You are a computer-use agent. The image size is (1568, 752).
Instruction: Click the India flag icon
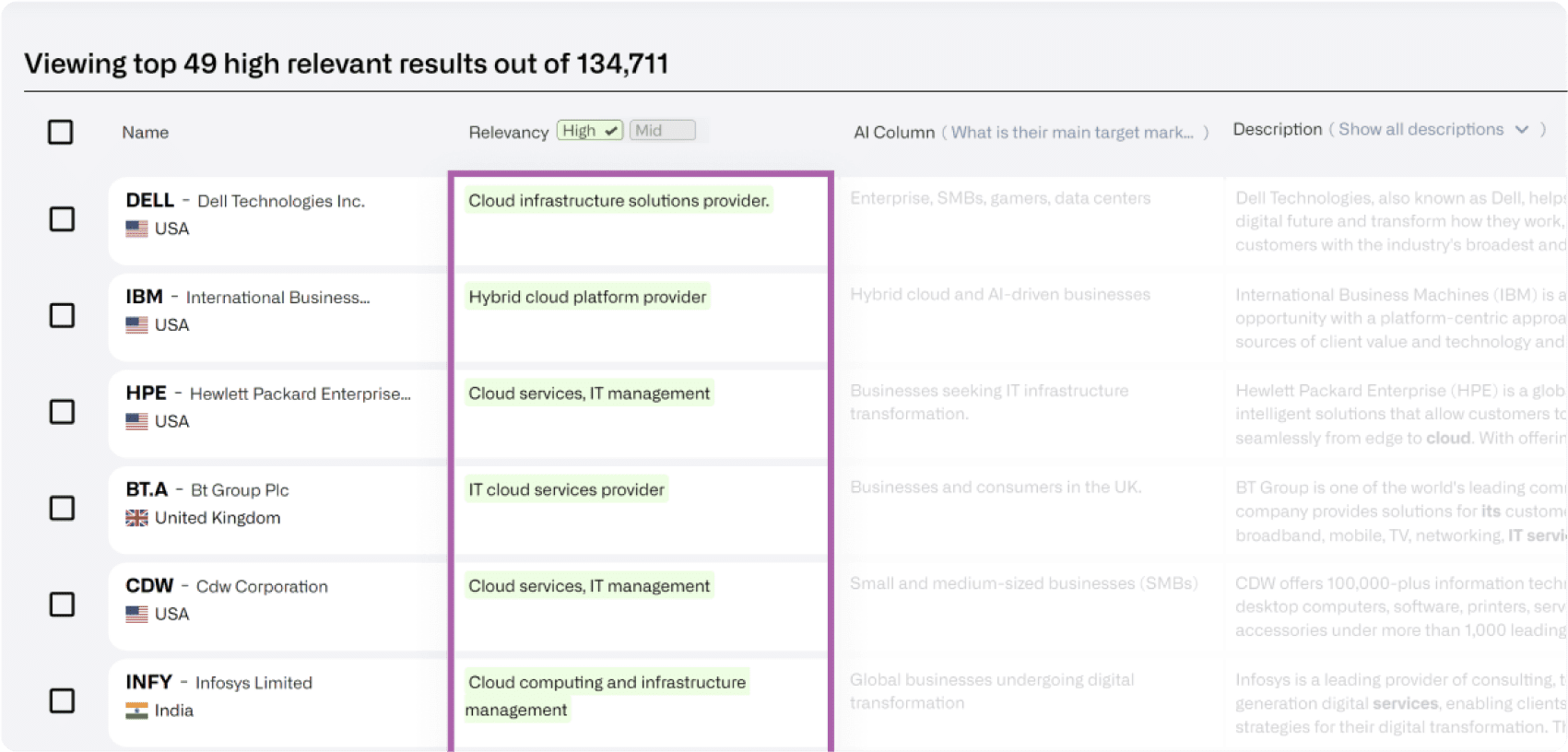[136, 711]
